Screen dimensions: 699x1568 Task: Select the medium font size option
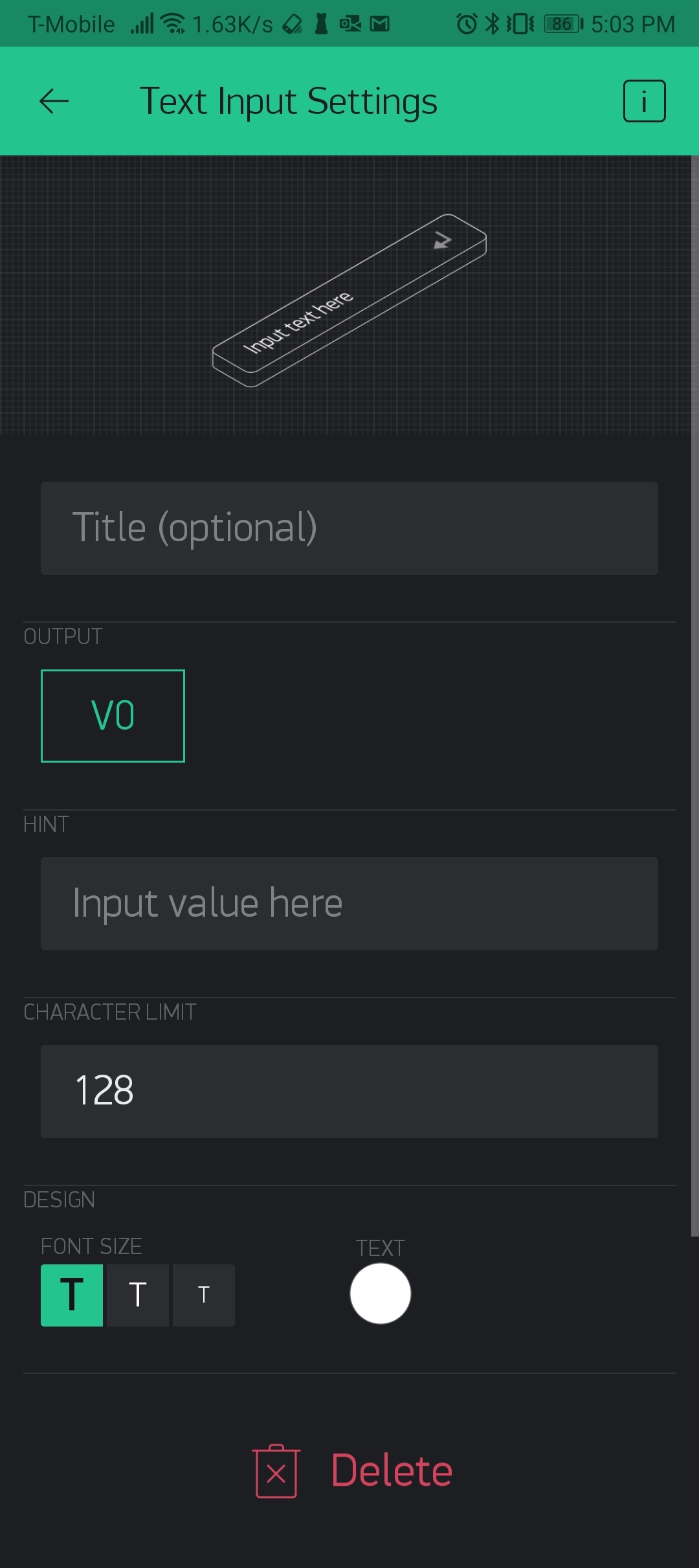pyautogui.click(x=138, y=1295)
